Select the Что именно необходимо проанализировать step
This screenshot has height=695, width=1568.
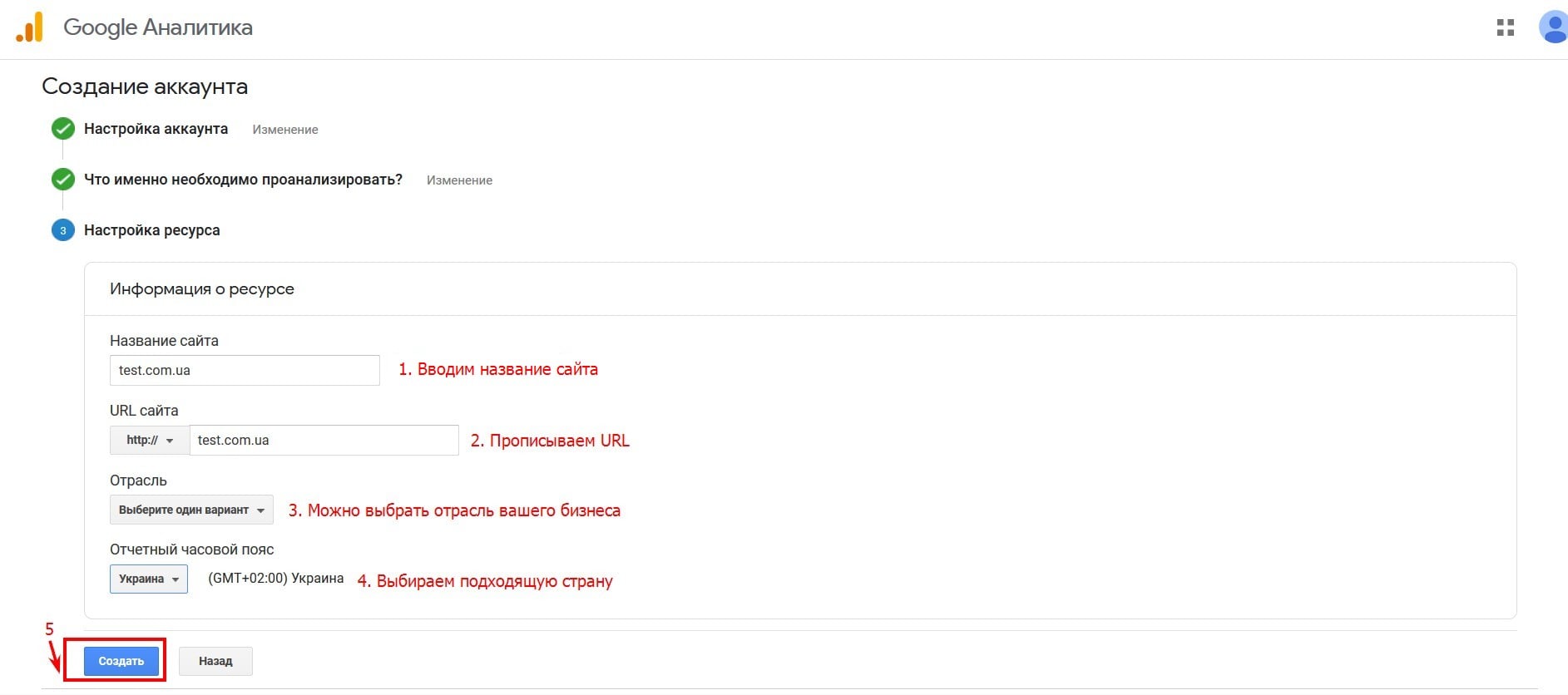pyautogui.click(x=243, y=180)
